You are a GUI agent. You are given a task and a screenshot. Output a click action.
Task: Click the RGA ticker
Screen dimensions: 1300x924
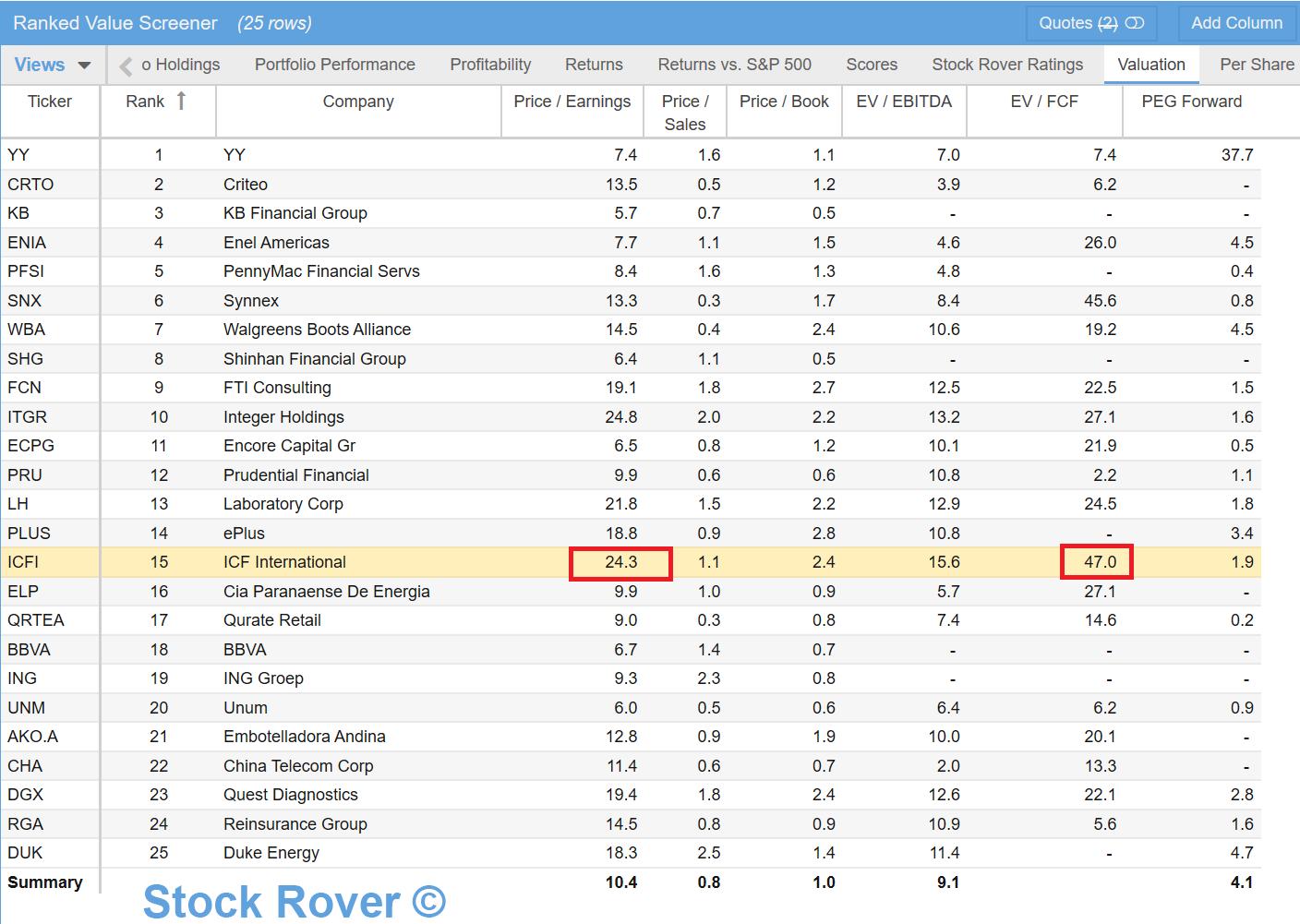[x=25, y=824]
